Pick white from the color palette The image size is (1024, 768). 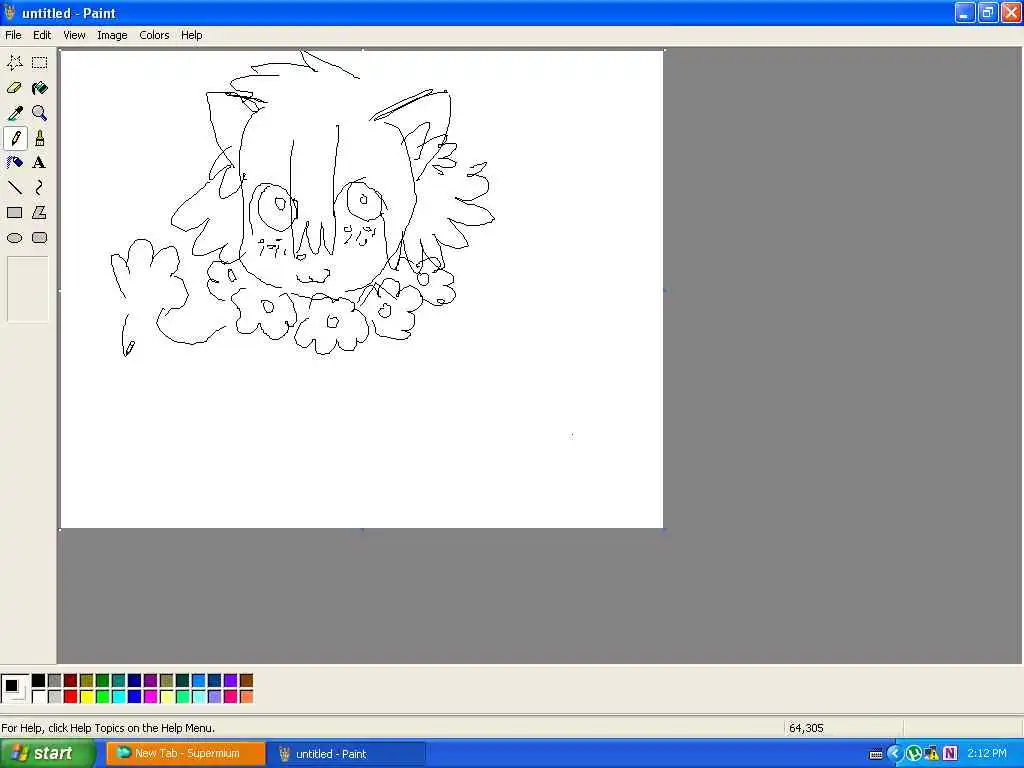(39, 697)
